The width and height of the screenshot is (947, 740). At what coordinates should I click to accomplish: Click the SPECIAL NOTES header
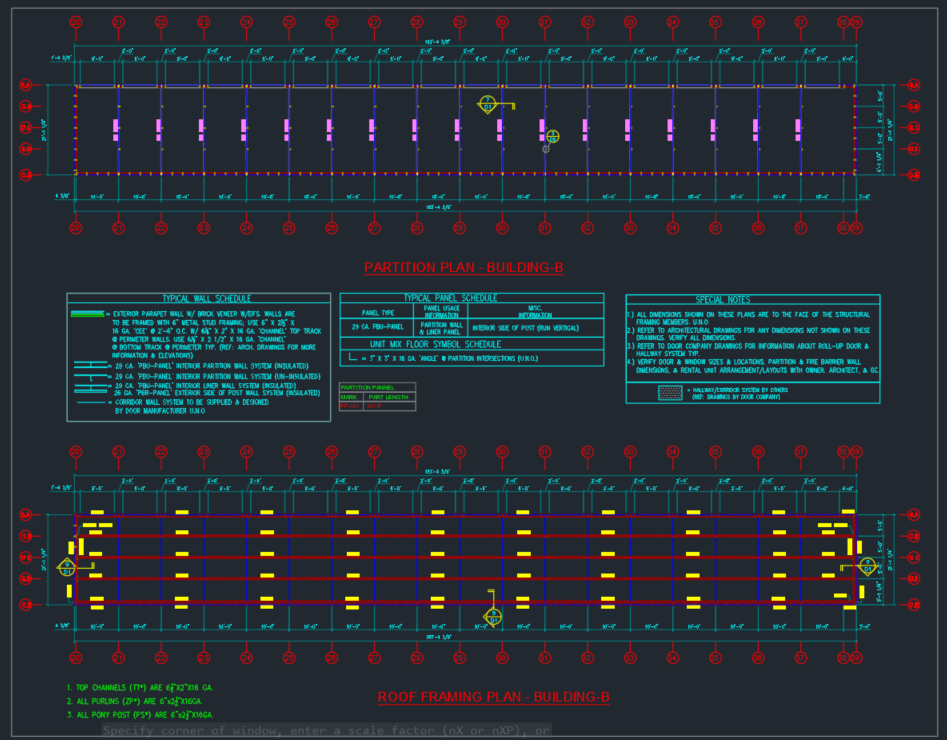click(752, 299)
